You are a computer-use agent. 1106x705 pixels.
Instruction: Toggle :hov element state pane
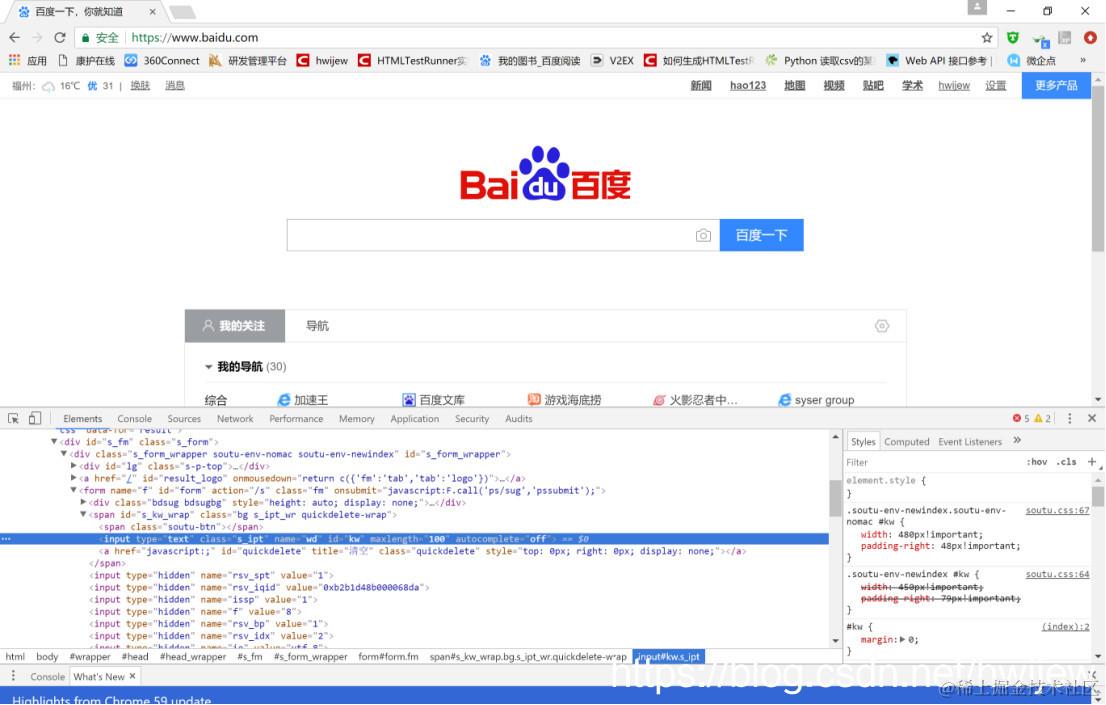[1039, 460]
